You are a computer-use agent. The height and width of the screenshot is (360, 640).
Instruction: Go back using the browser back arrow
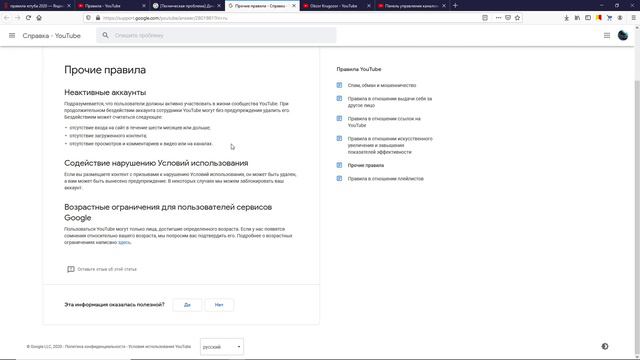point(6,18)
